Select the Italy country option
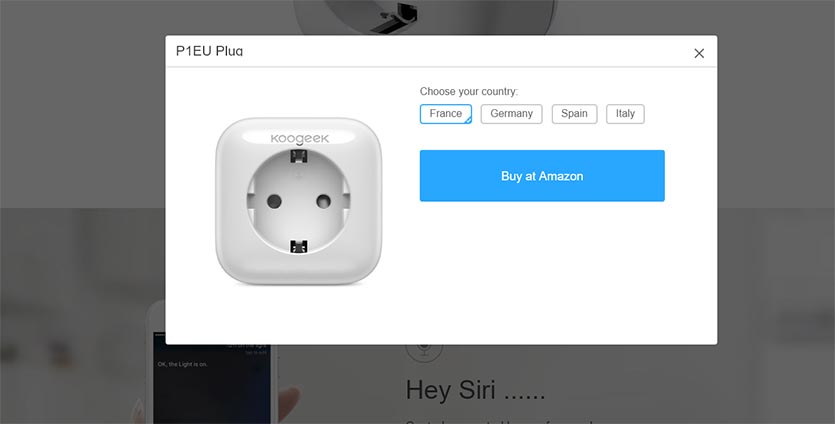The height and width of the screenshot is (424, 835). 625,114
